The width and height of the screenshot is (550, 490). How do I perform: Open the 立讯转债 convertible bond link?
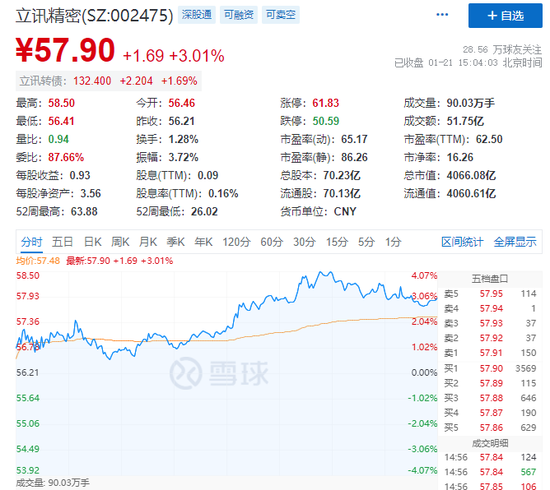[108, 81]
